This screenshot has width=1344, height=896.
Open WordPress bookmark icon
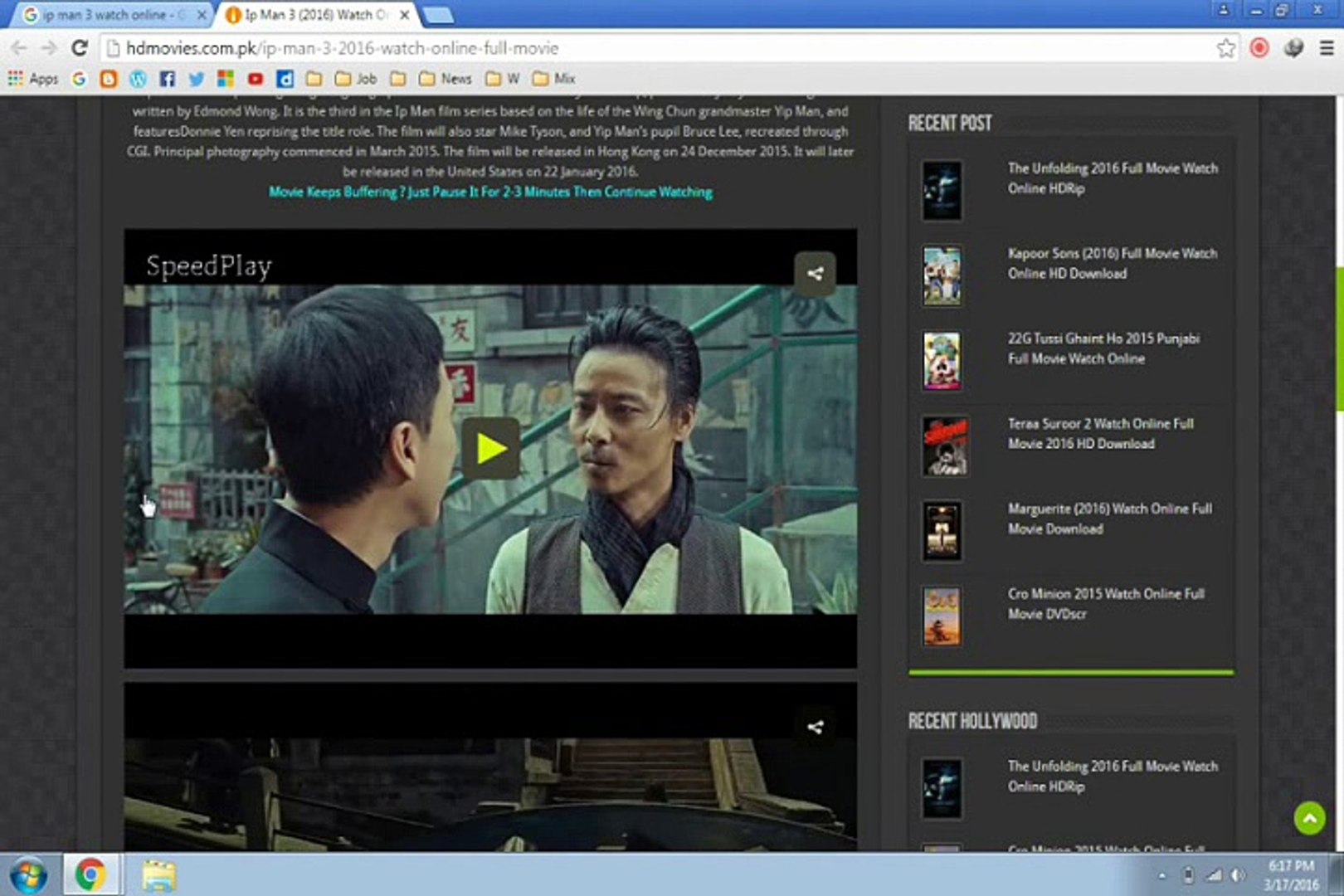click(x=138, y=79)
